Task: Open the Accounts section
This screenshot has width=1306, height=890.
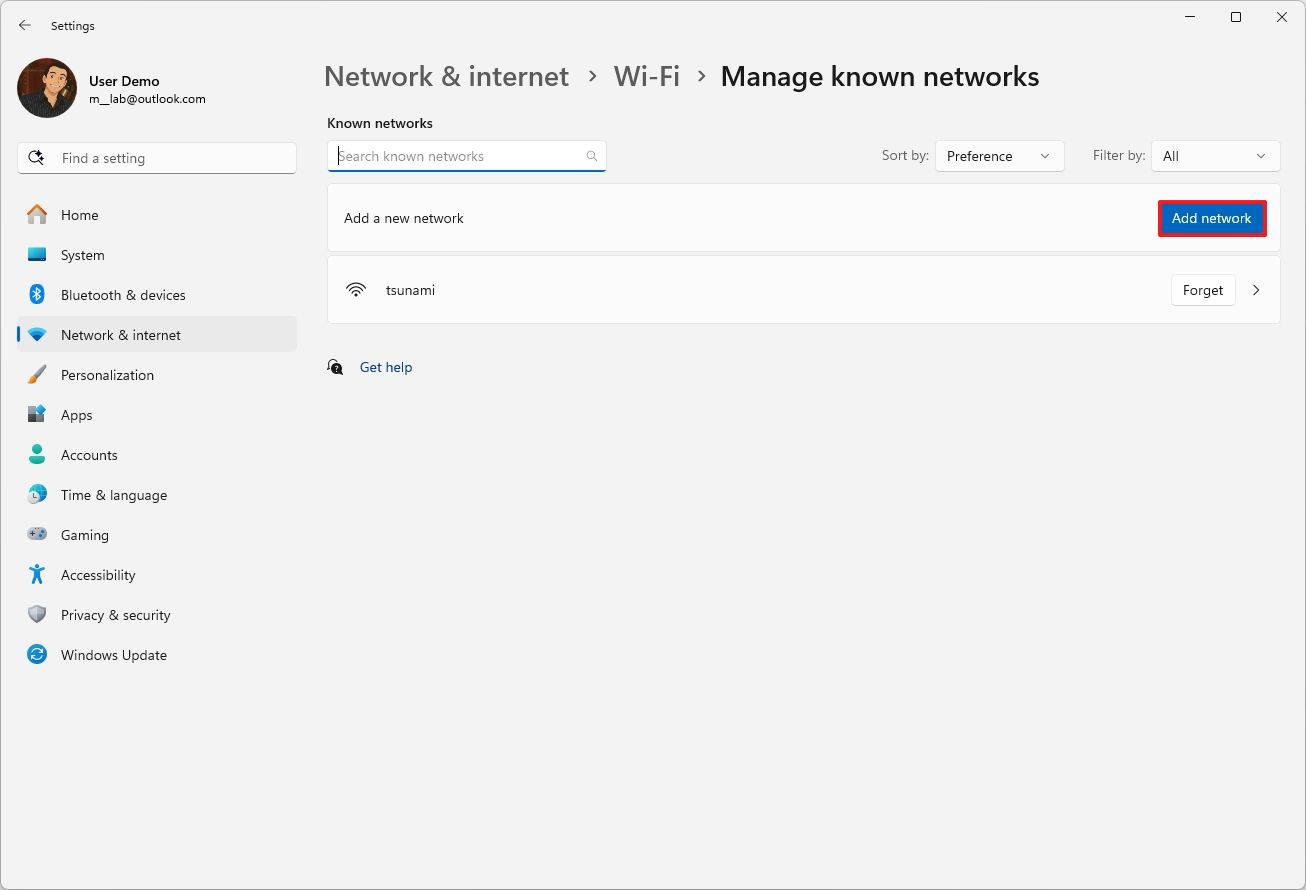Action: [89, 455]
